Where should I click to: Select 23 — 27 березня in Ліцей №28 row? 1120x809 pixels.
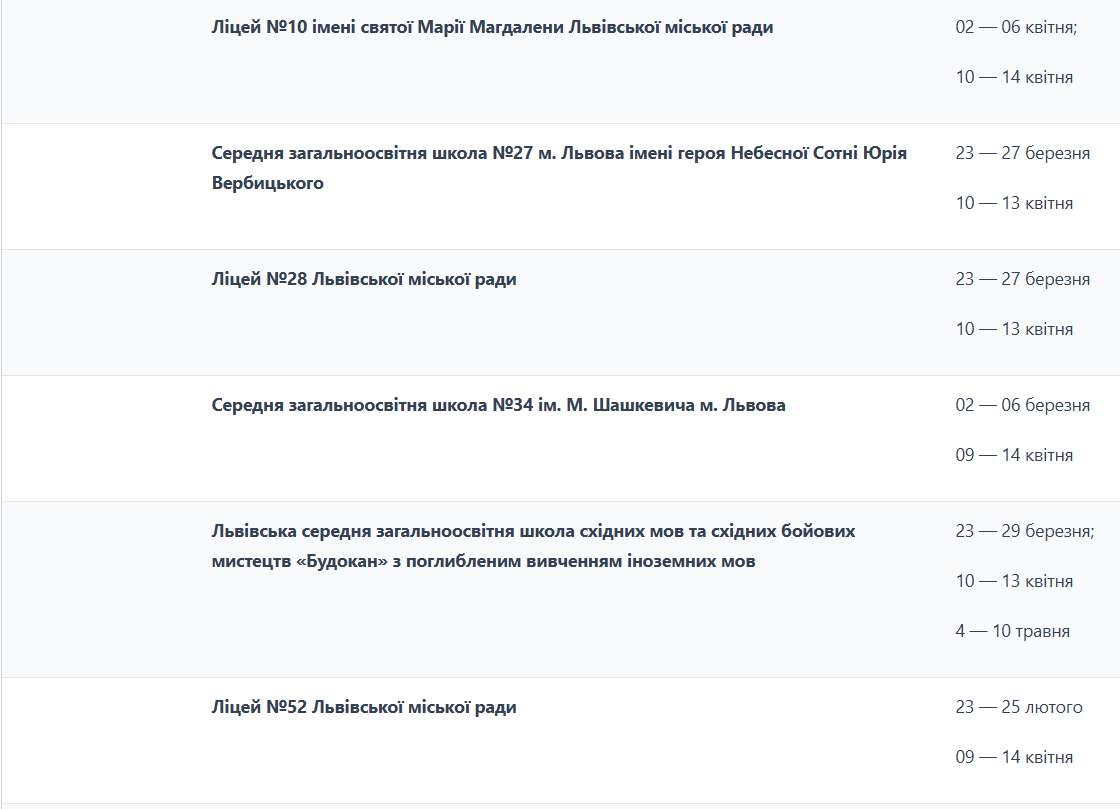[1022, 280]
